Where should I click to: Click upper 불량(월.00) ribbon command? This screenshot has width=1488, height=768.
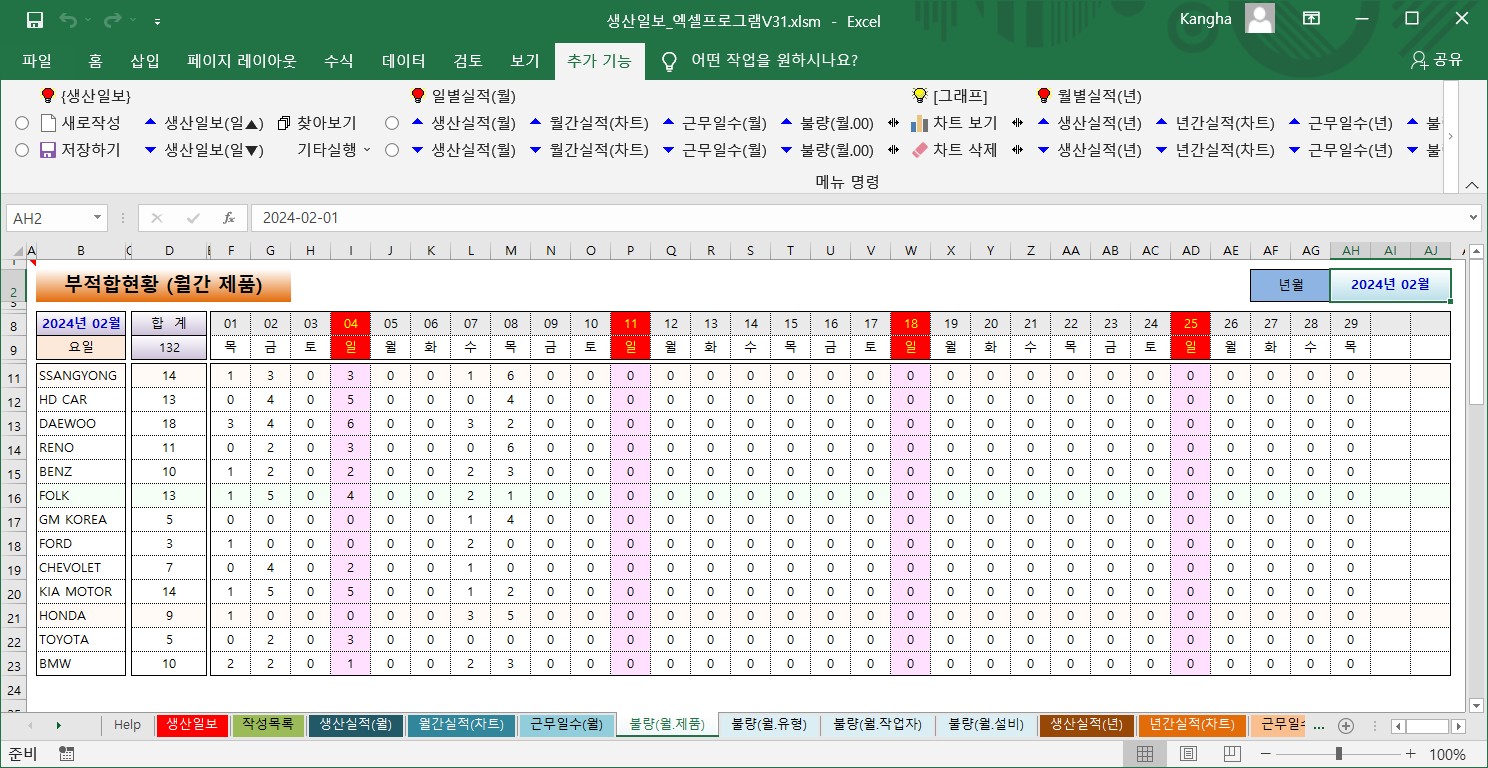tap(828, 124)
